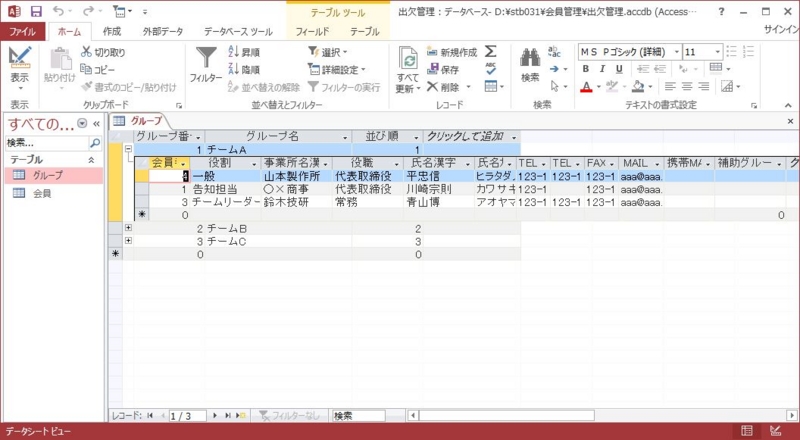
Task: Click the fill color bucket icon
Action: coord(638,87)
